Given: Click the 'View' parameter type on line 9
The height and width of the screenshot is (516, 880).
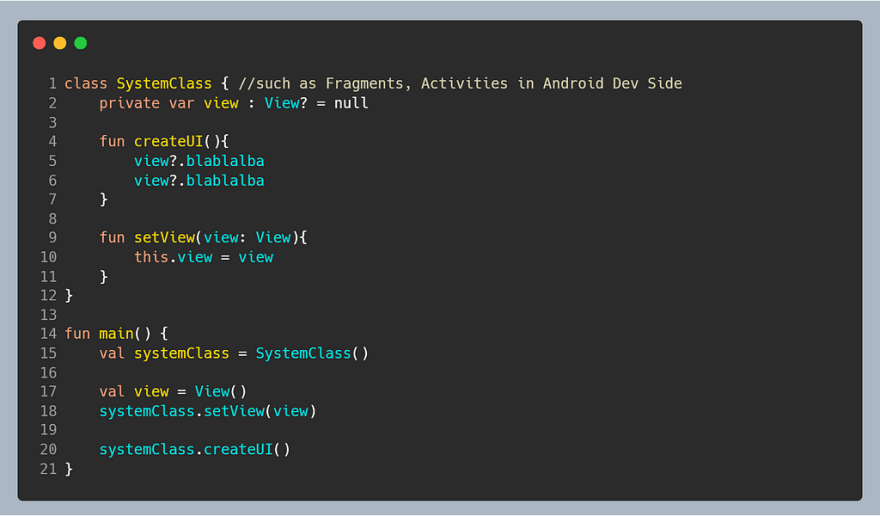Looking at the screenshot, I should click(273, 238).
